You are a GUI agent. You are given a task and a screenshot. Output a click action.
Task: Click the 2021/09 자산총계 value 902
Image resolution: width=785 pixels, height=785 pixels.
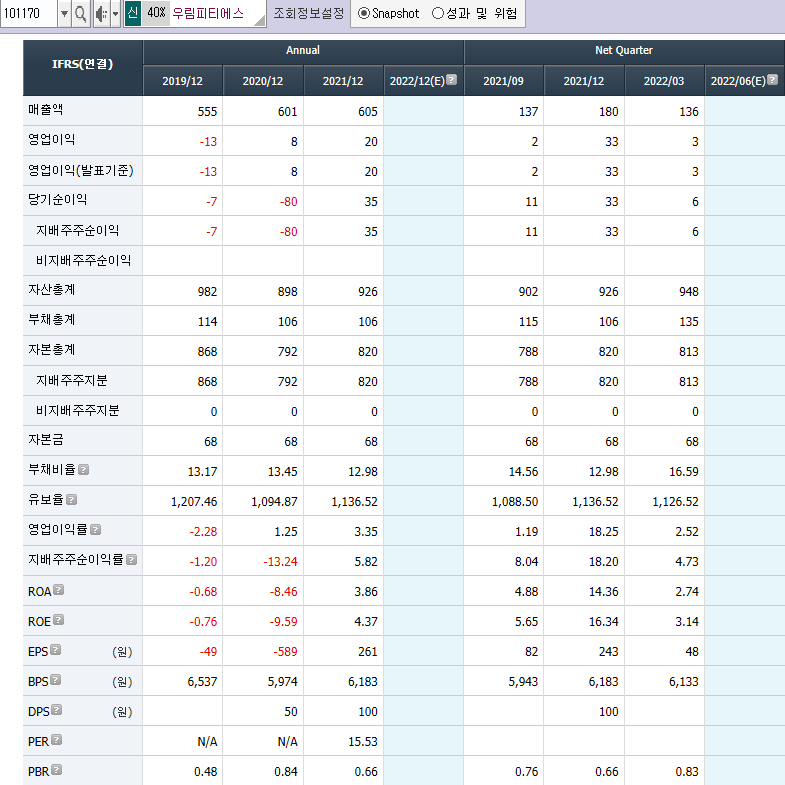[x=528, y=292]
